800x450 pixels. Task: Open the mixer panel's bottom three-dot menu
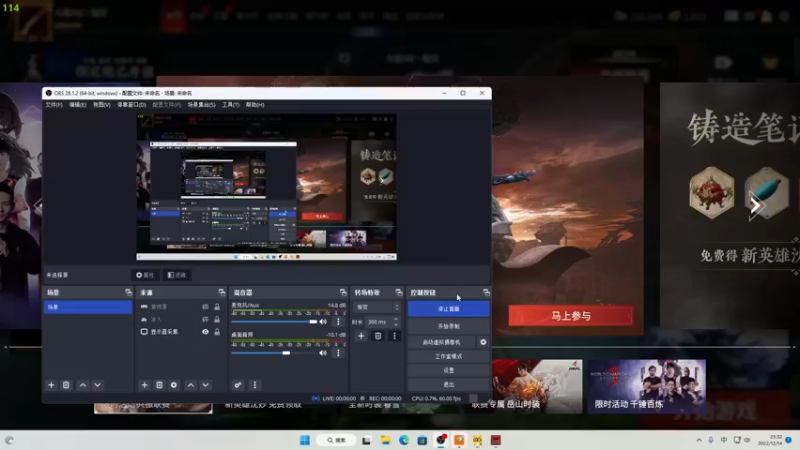coord(255,385)
